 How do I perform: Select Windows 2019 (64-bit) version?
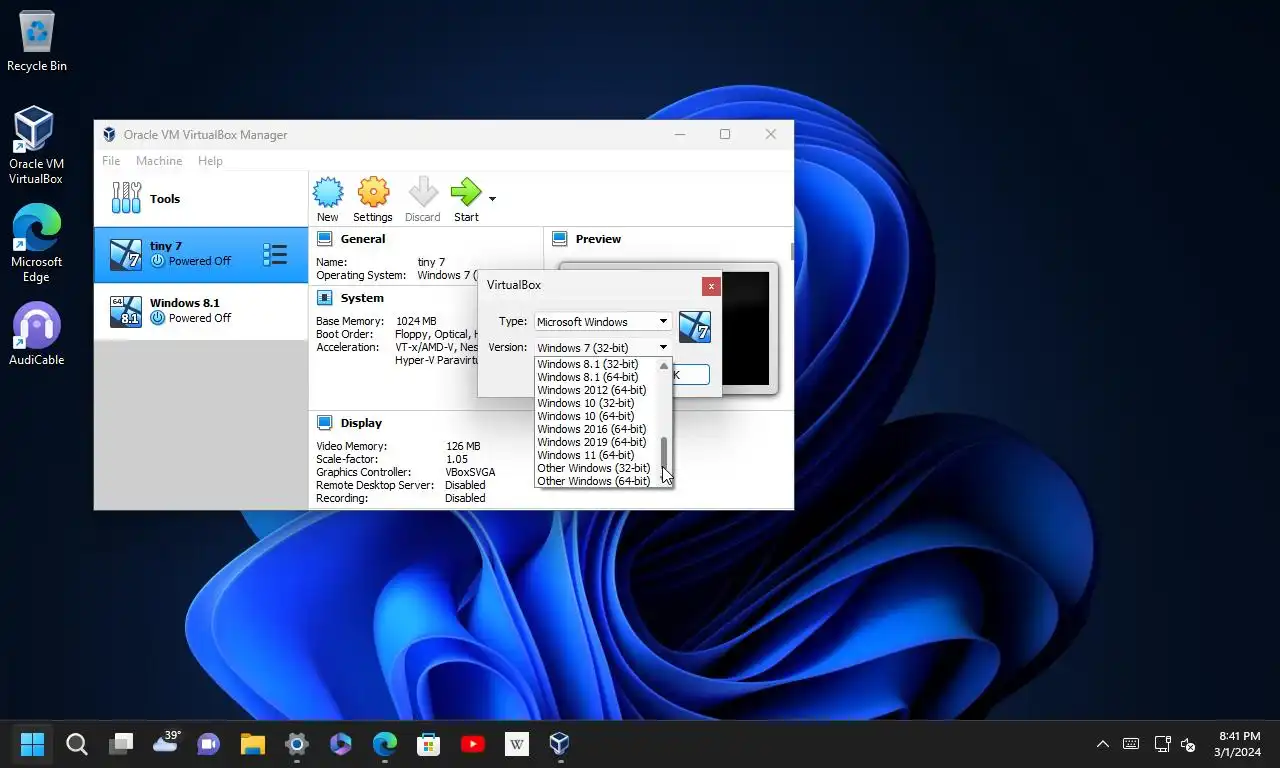tap(597, 442)
